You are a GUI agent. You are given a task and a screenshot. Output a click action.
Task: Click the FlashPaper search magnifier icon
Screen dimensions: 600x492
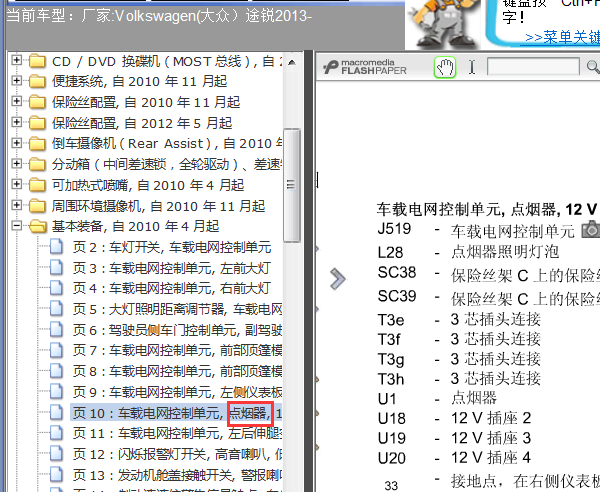[593, 67]
